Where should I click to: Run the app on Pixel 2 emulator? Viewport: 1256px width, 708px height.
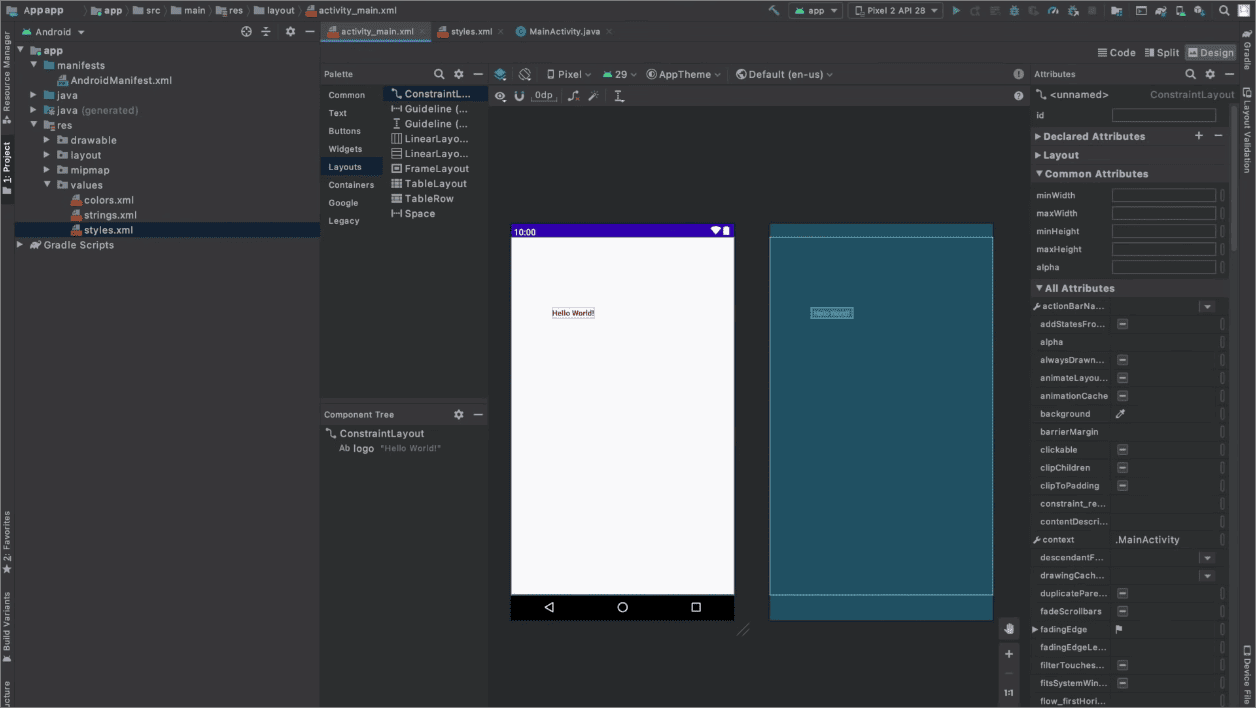point(956,10)
